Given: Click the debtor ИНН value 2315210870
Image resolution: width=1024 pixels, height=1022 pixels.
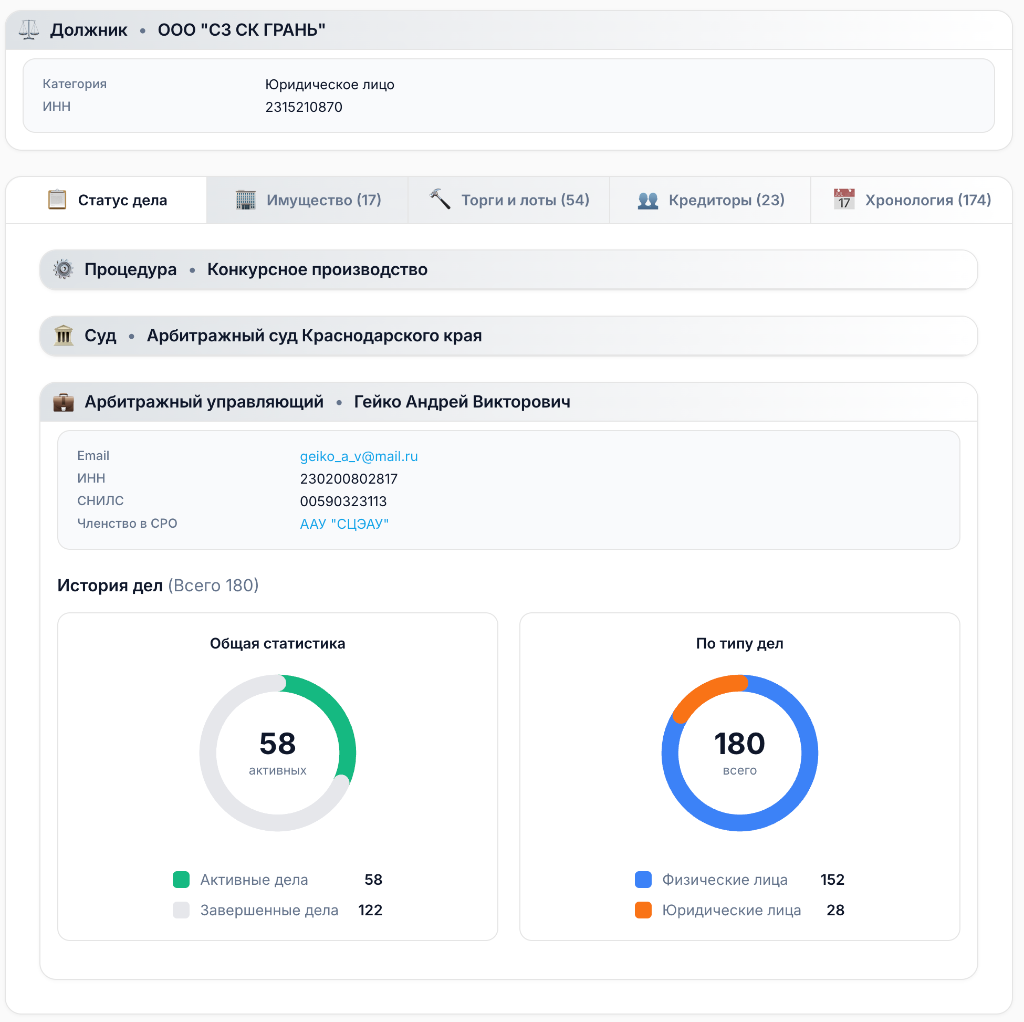Looking at the screenshot, I should click(x=304, y=107).
